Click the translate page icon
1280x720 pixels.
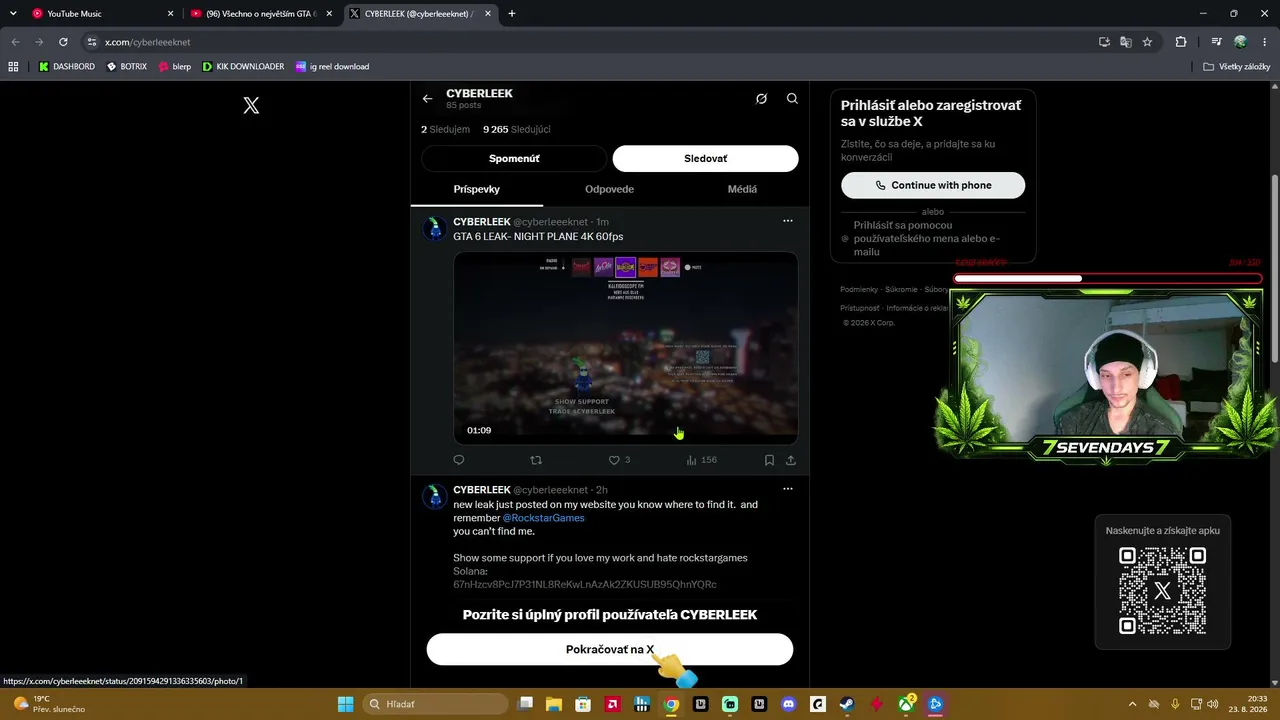click(x=1126, y=42)
